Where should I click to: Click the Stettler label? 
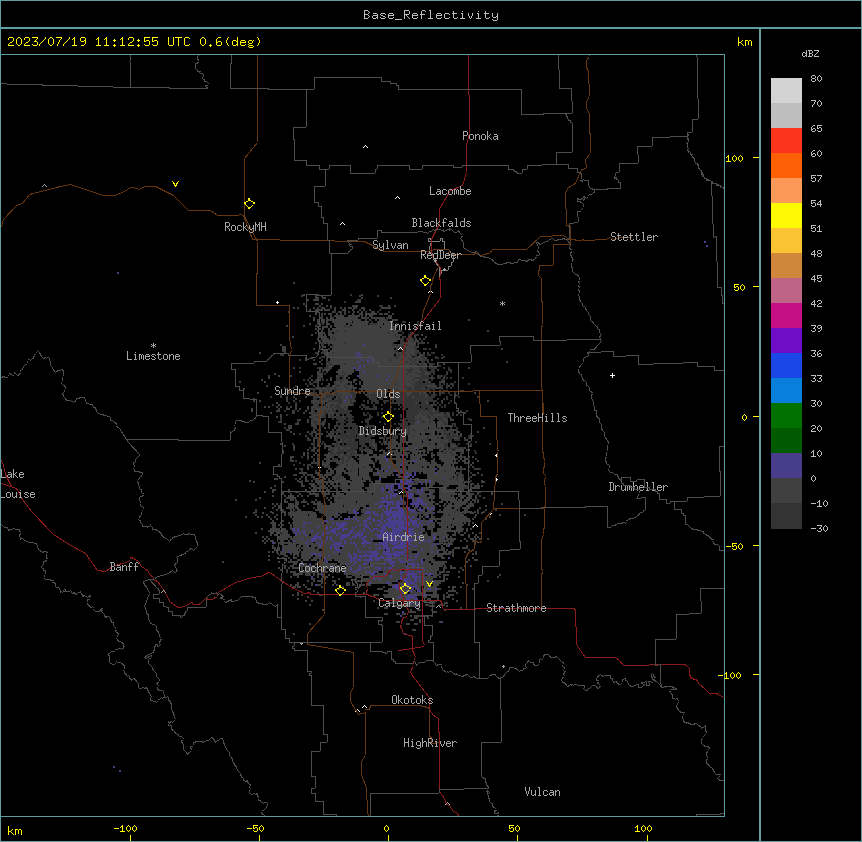click(x=634, y=237)
